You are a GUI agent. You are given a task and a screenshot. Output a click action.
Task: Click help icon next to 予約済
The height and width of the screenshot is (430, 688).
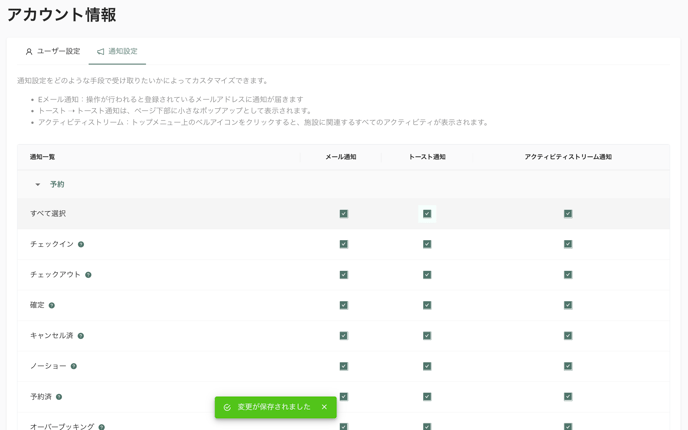(59, 397)
